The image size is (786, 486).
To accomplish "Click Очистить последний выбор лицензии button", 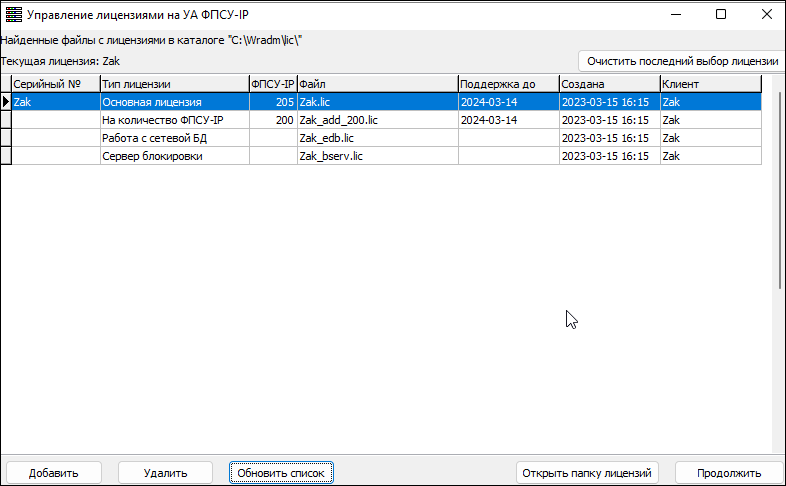I will [x=682, y=61].
